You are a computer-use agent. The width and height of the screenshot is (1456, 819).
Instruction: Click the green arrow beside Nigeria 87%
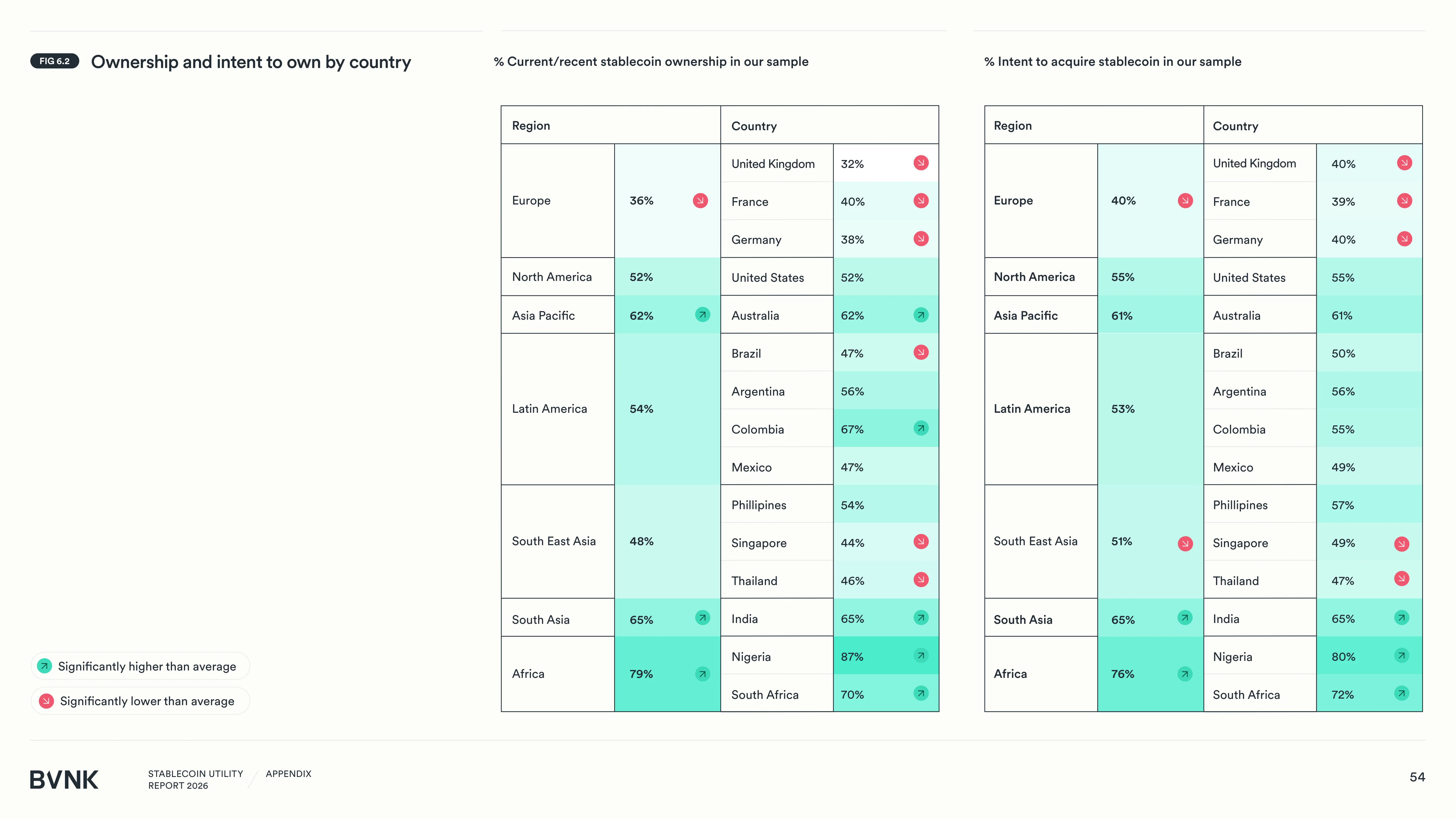[x=921, y=656]
